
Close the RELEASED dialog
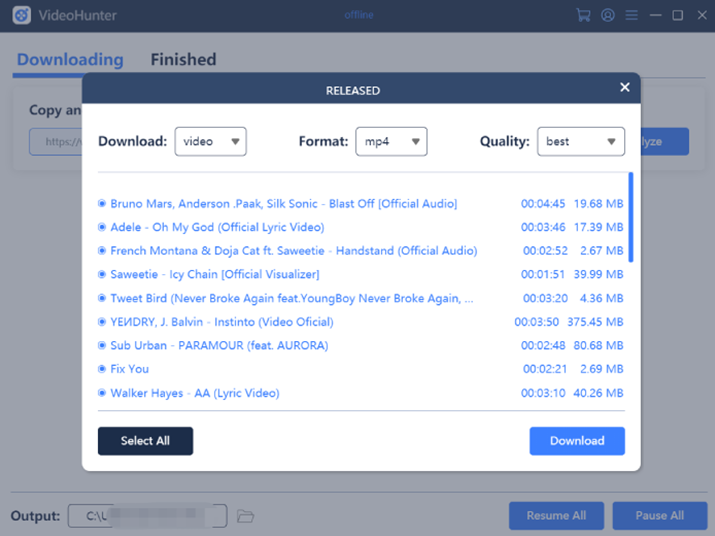click(625, 87)
